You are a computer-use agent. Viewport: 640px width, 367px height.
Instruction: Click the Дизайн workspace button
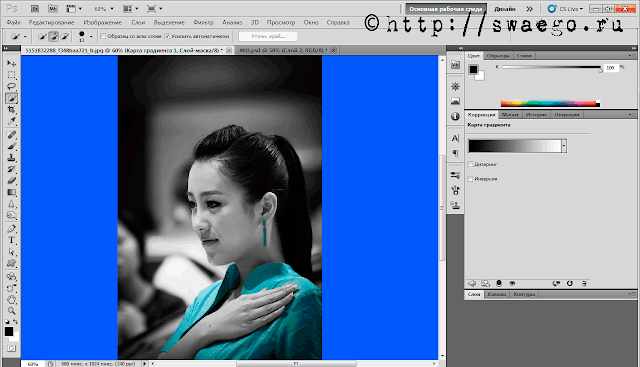click(x=504, y=9)
